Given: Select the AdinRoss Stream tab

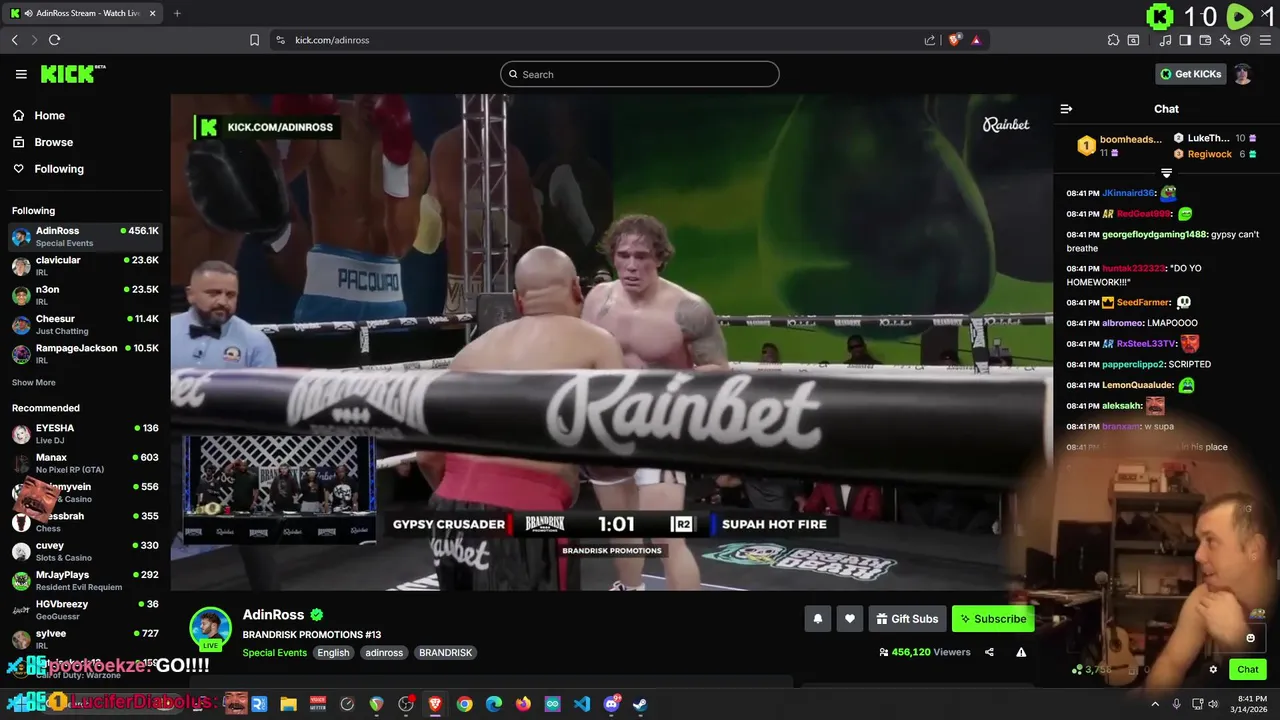Looking at the screenshot, I should [83, 13].
